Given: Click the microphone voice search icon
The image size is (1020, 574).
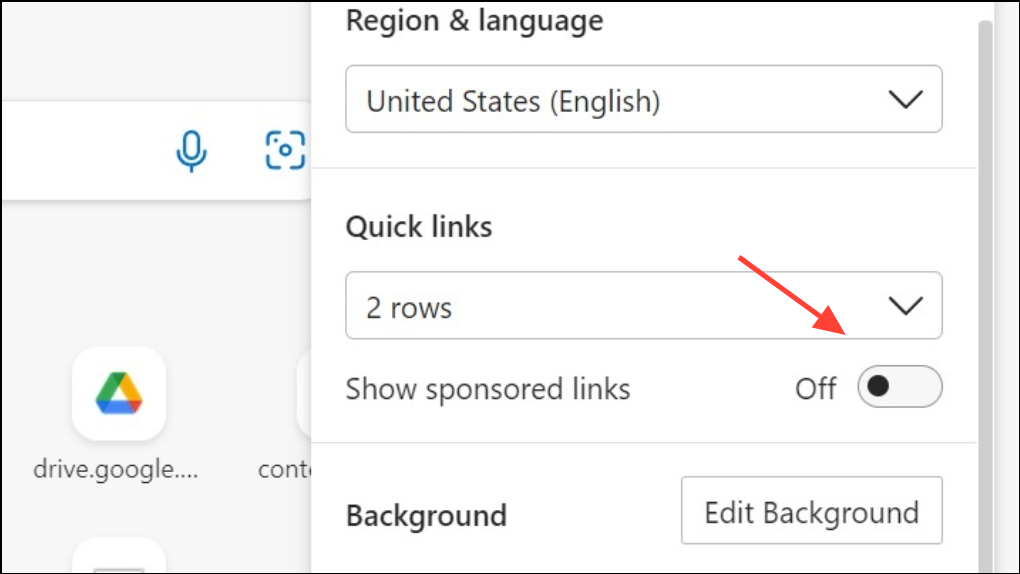Looking at the screenshot, I should pos(191,150).
